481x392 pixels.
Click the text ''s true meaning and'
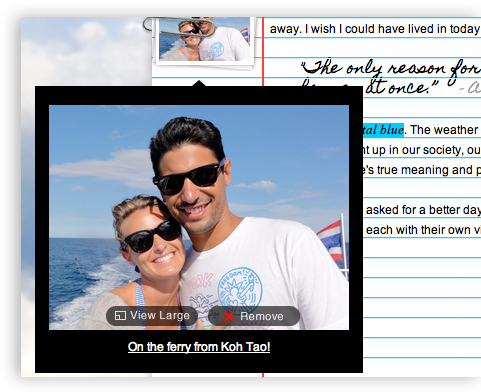(418, 170)
